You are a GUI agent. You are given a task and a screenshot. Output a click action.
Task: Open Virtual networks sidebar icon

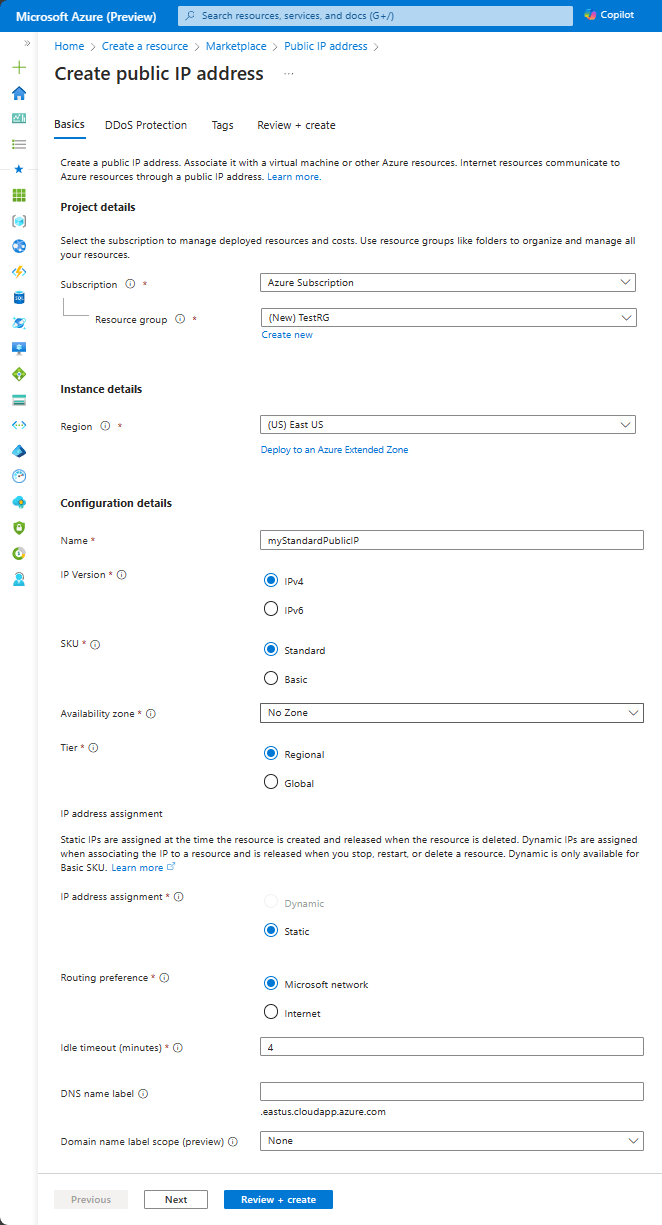click(x=19, y=424)
